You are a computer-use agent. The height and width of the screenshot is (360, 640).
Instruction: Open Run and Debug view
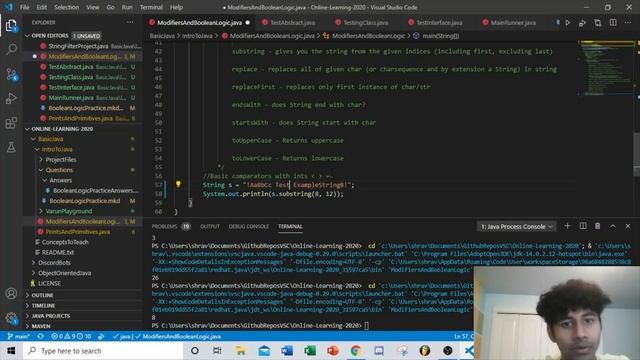point(11,98)
